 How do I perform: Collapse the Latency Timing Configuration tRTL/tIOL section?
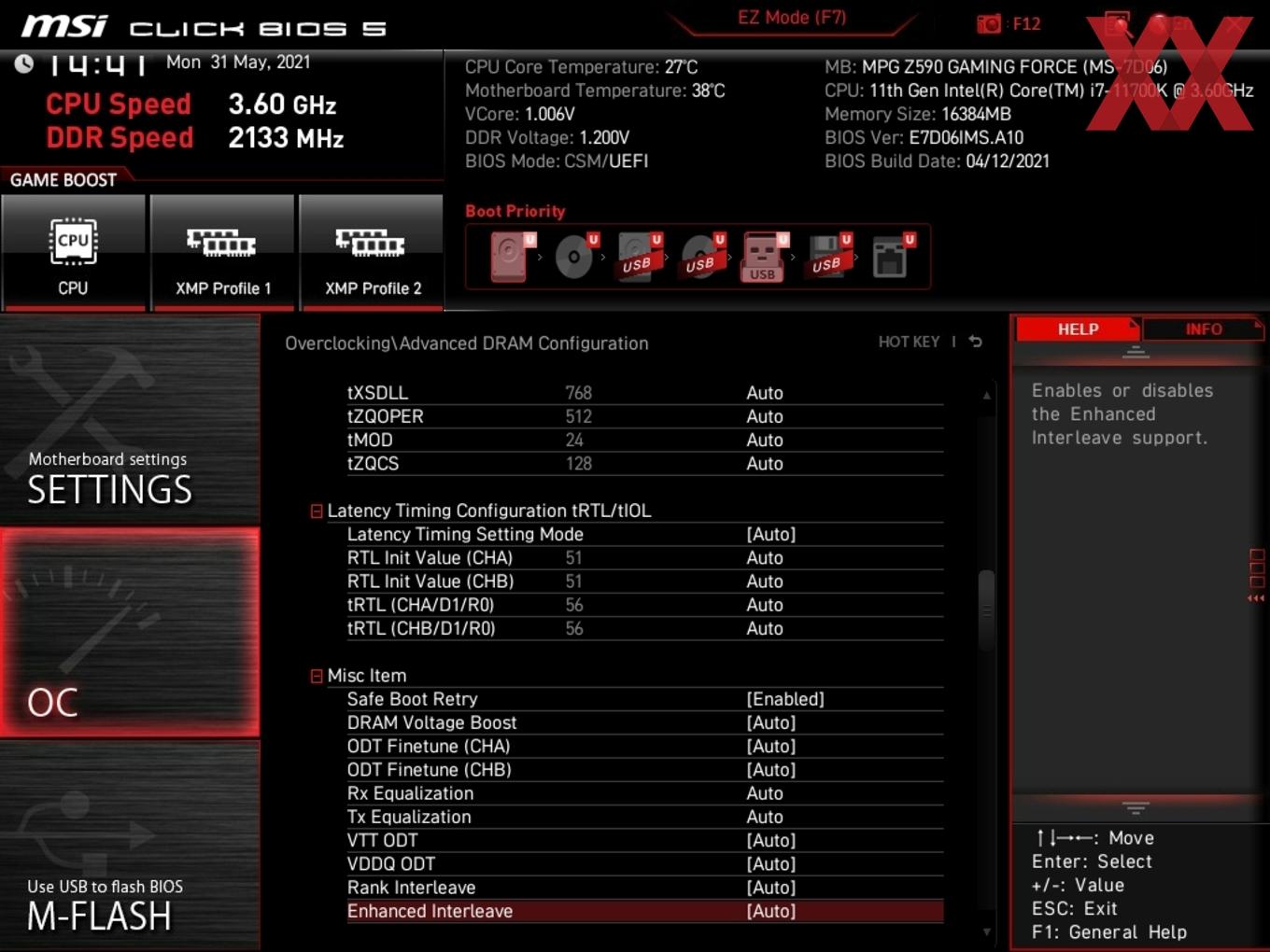317,511
